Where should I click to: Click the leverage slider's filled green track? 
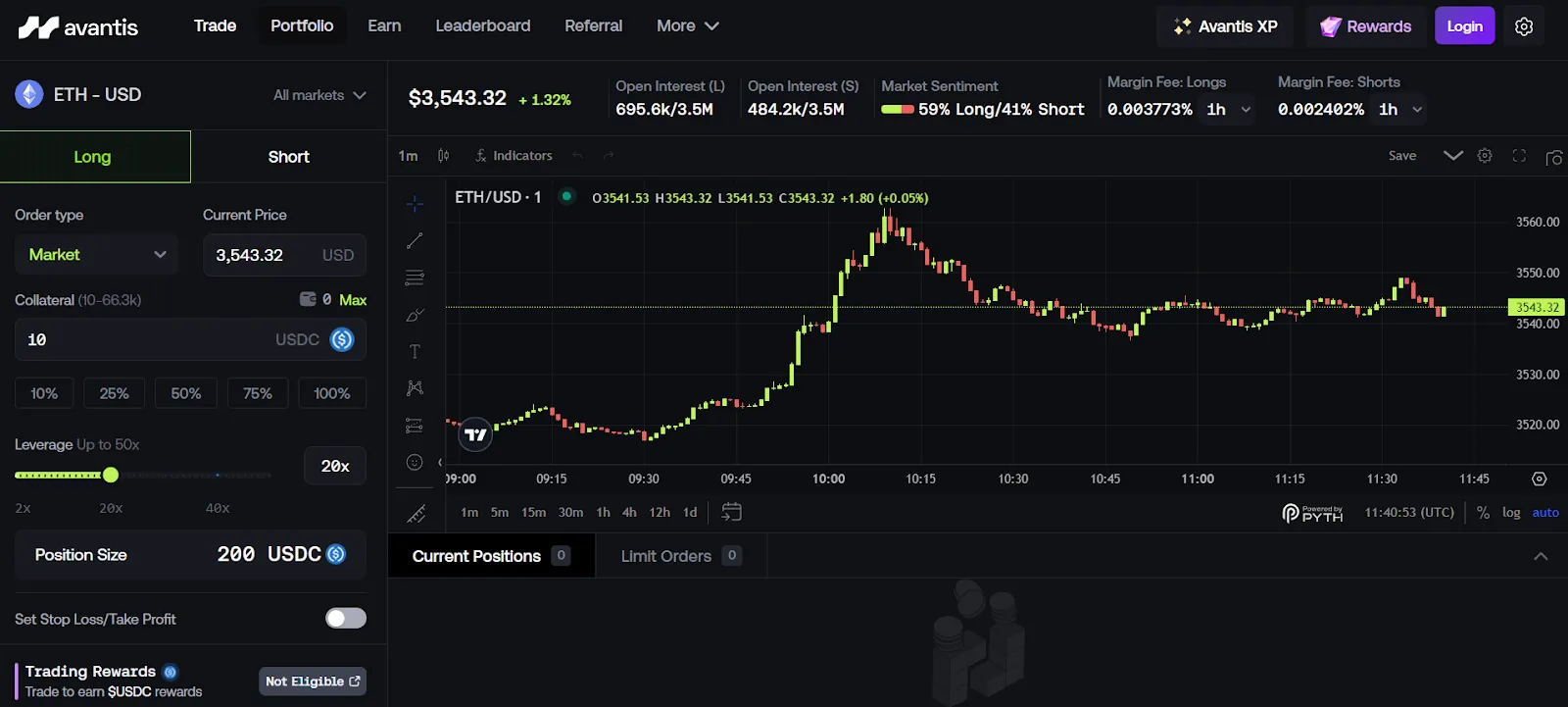58,475
